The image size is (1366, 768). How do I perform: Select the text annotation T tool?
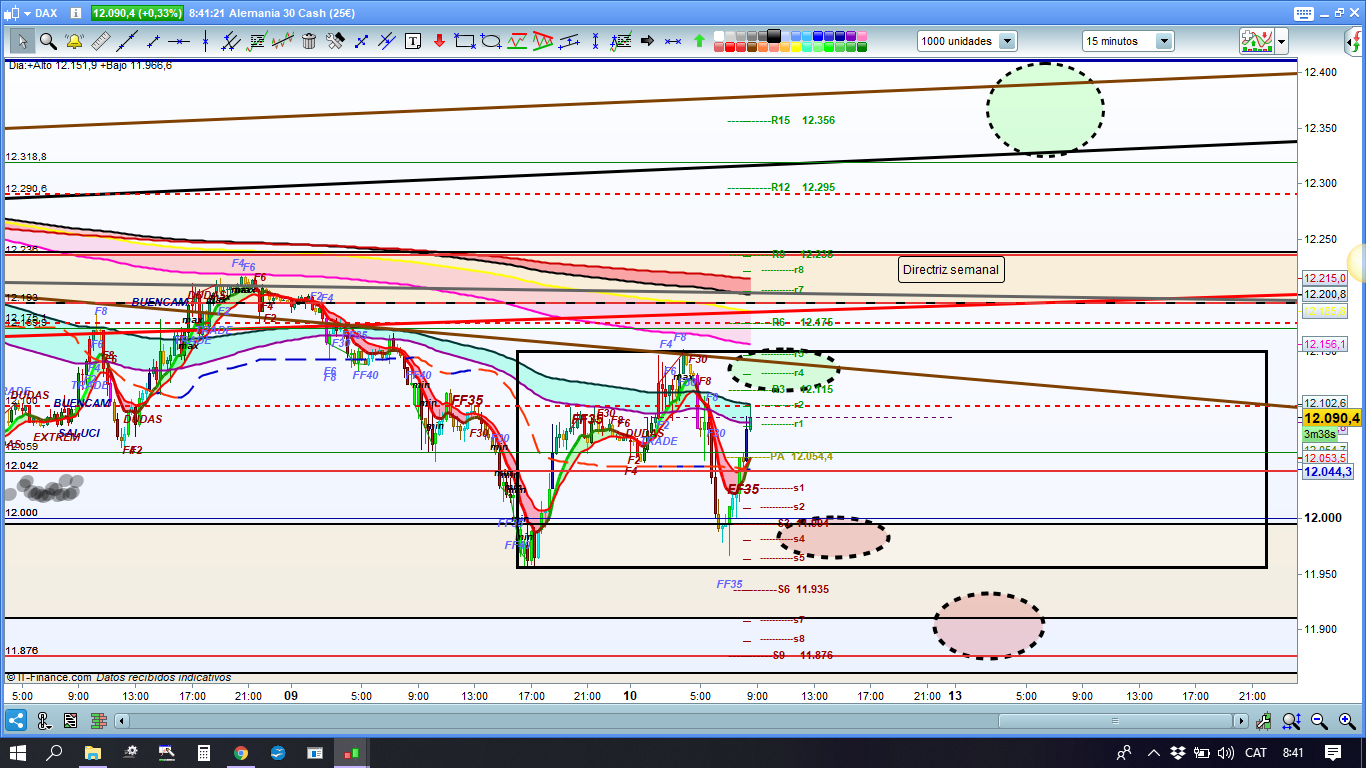(413, 41)
